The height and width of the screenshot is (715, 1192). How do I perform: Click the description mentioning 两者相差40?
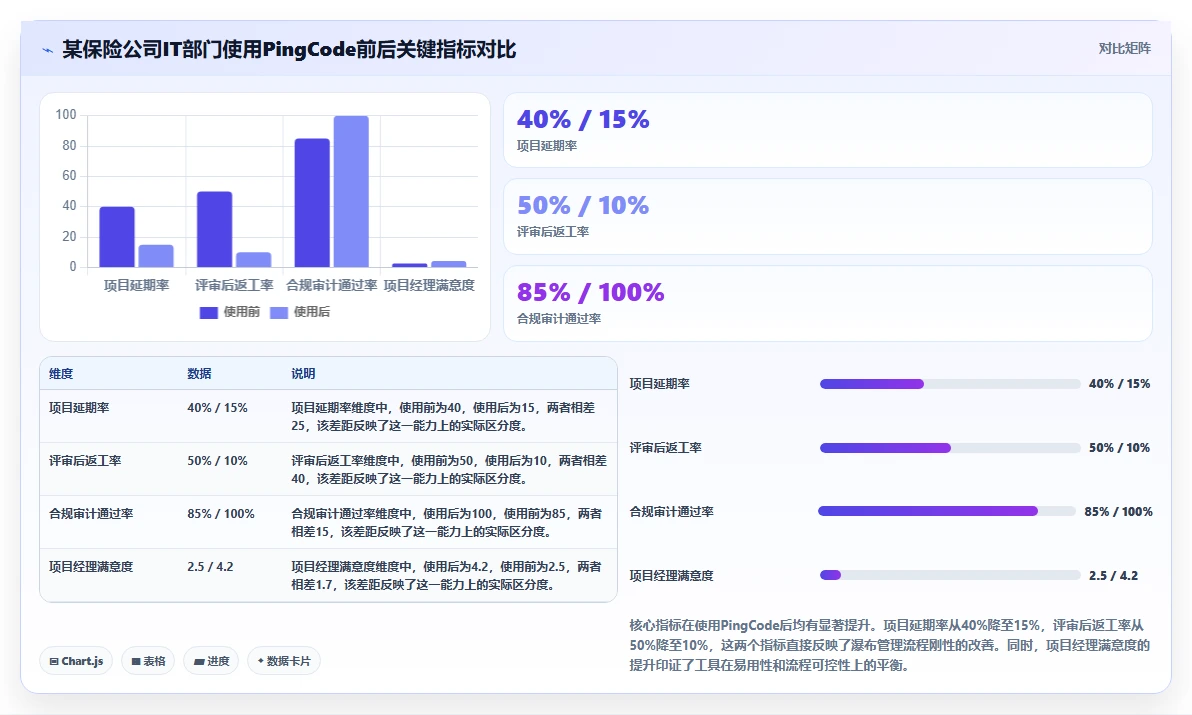click(449, 470)
